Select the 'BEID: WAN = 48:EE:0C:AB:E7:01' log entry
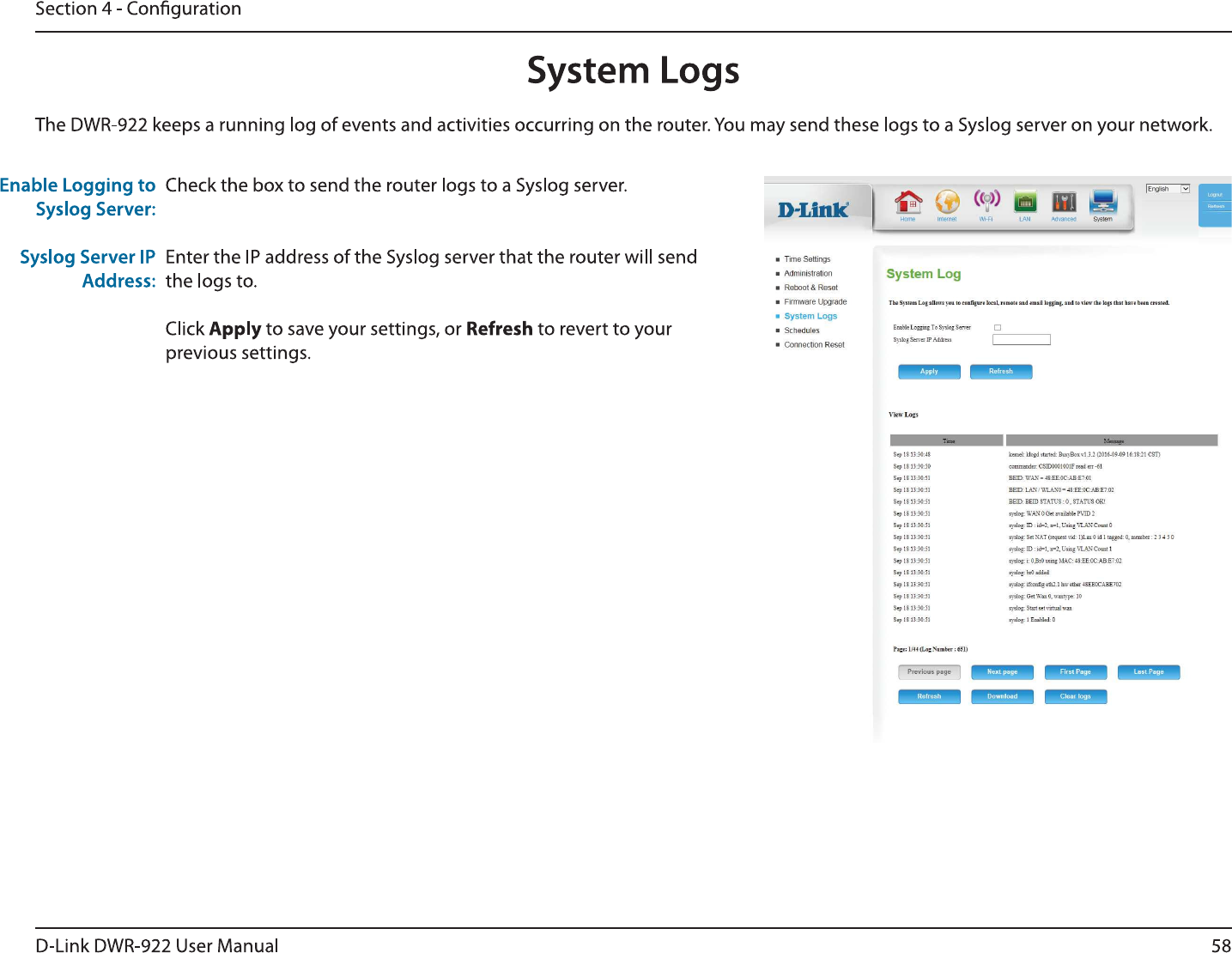The image size is (1232, 953). coord(1050,478)
